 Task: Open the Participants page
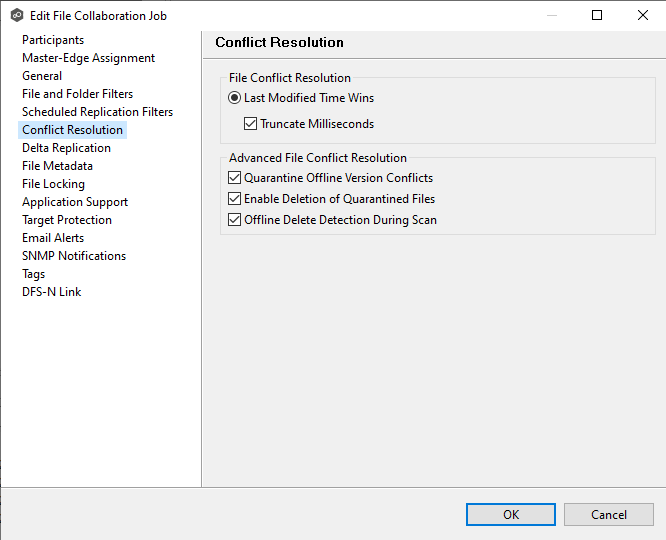(x=53, y=40)
